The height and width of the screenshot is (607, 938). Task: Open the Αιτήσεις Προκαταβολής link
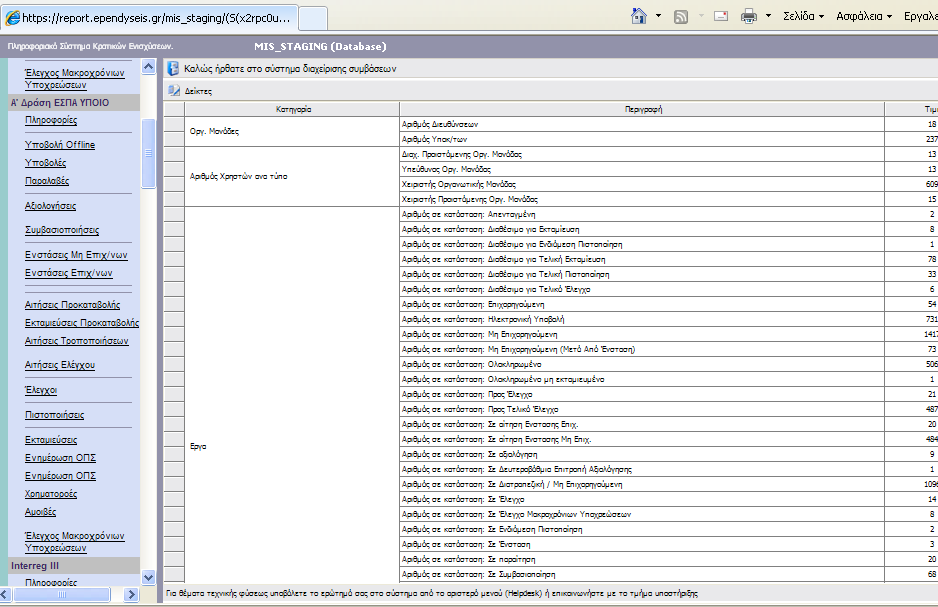(72, 305)
